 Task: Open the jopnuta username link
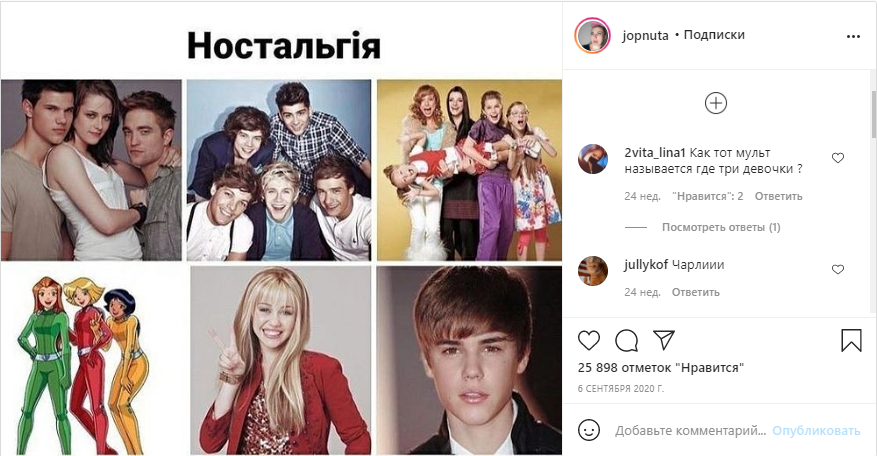pos(645,35)
